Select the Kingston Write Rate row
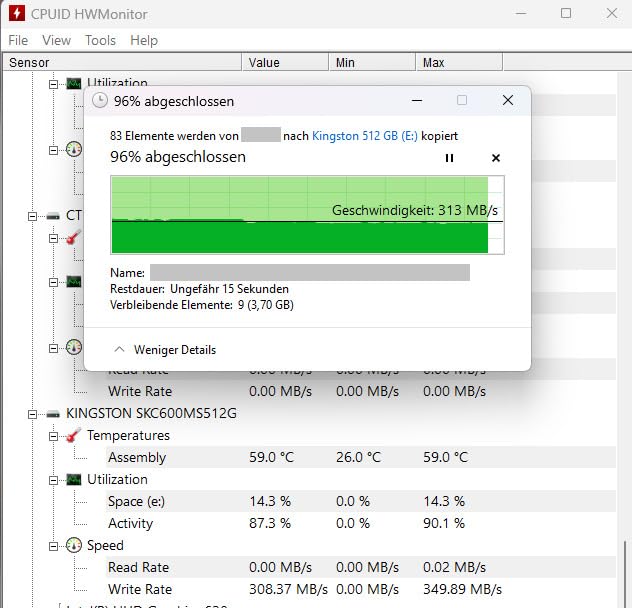The image size is (632, 608). tap(361, 589)
